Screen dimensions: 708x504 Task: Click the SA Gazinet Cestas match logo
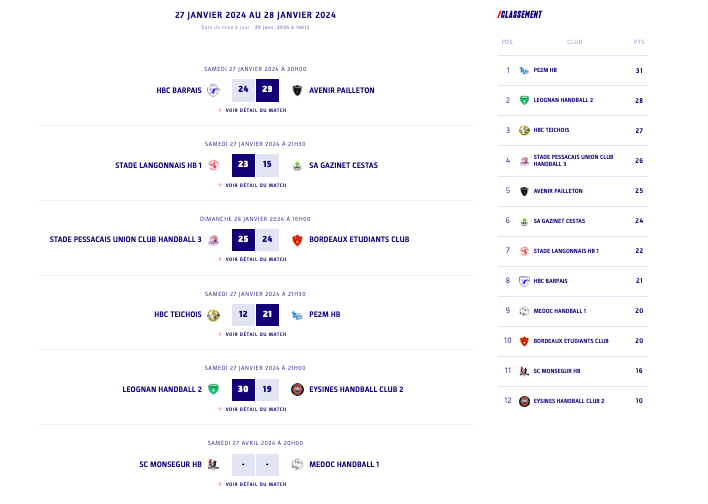coord(297,165)
